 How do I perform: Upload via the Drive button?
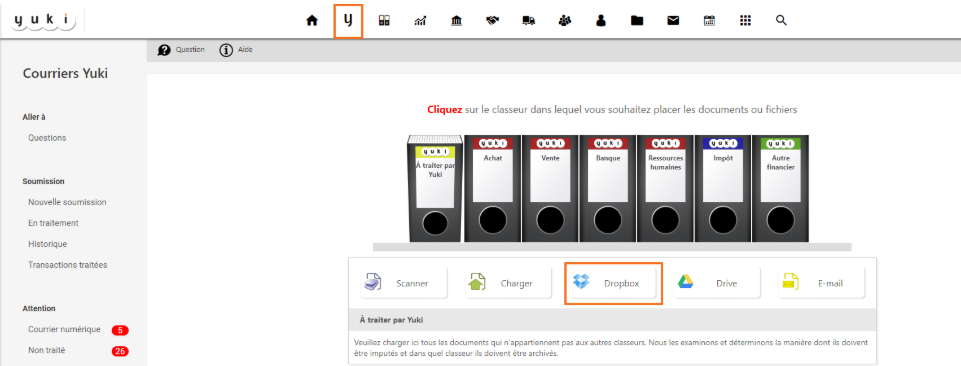(717, 283)
